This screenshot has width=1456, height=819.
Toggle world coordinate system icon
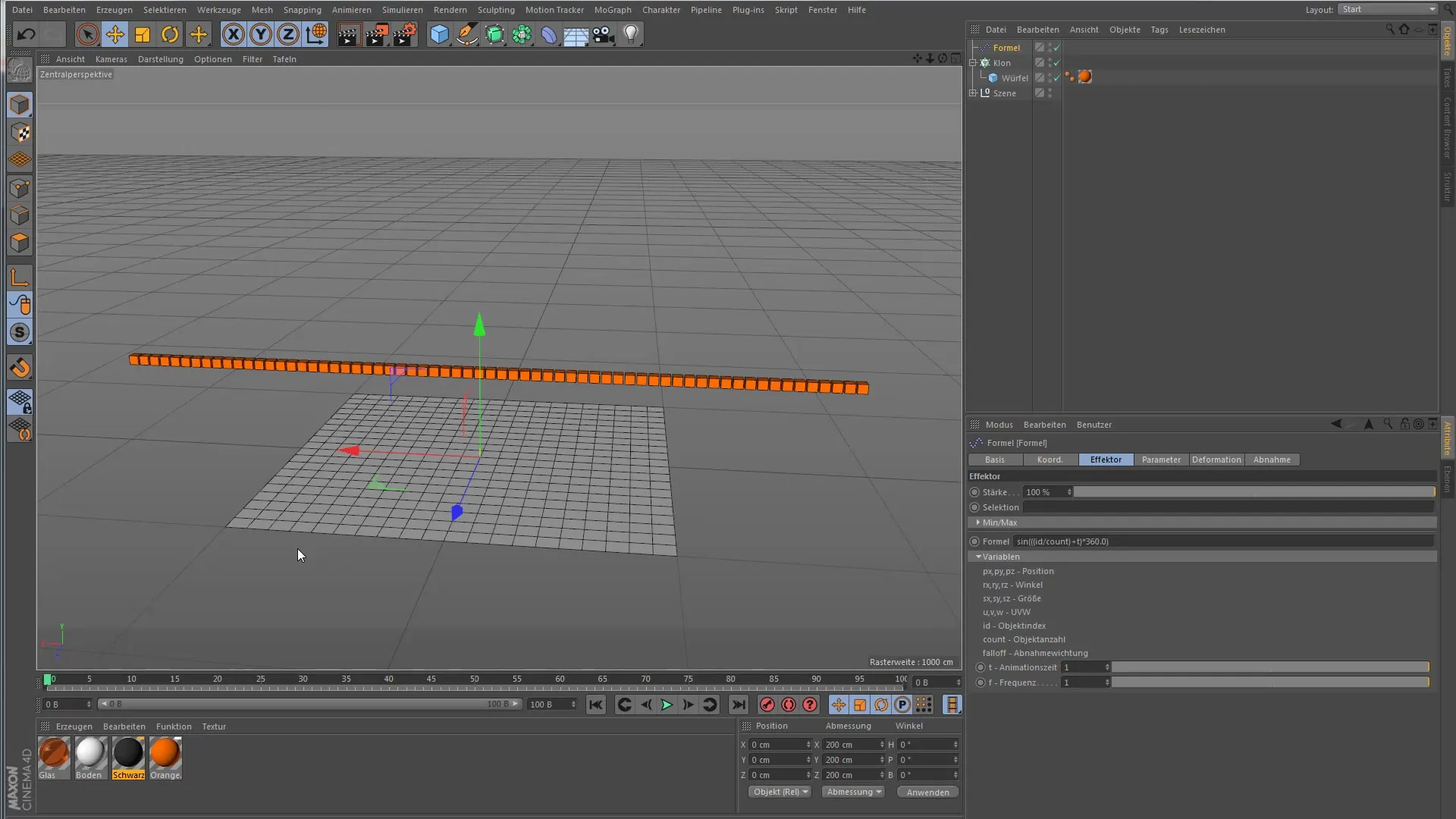(316, 34)
